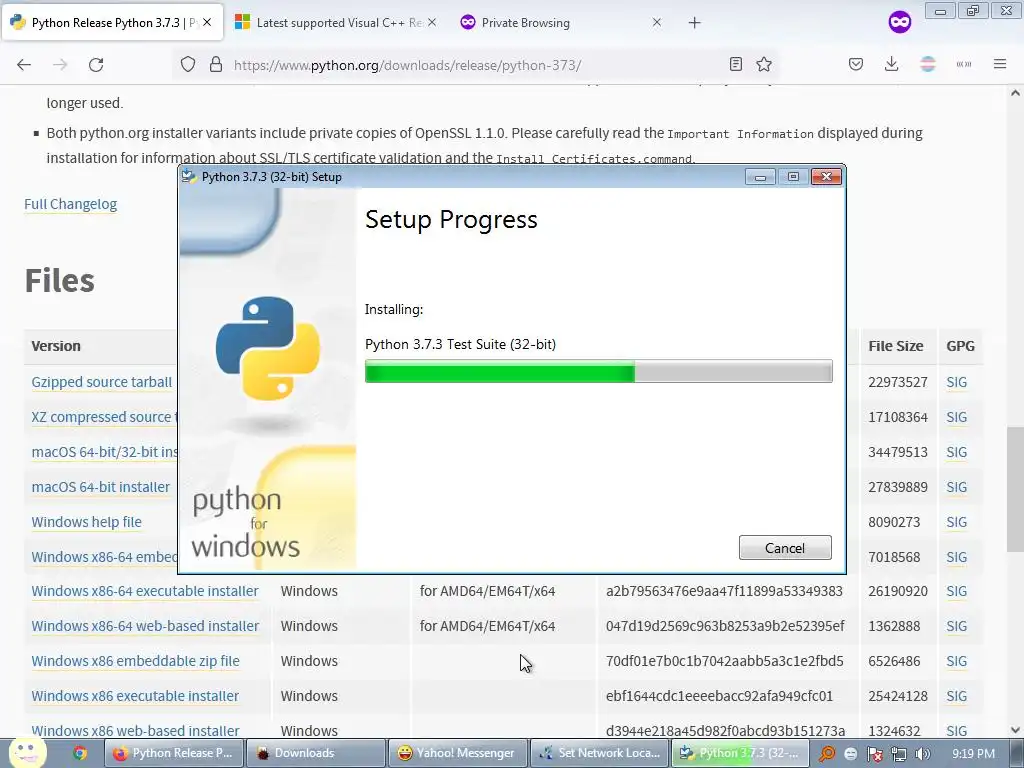1024x768 pixels.
Task: Switch to the Private Browsing tab
Action: [x=562, y=23]
